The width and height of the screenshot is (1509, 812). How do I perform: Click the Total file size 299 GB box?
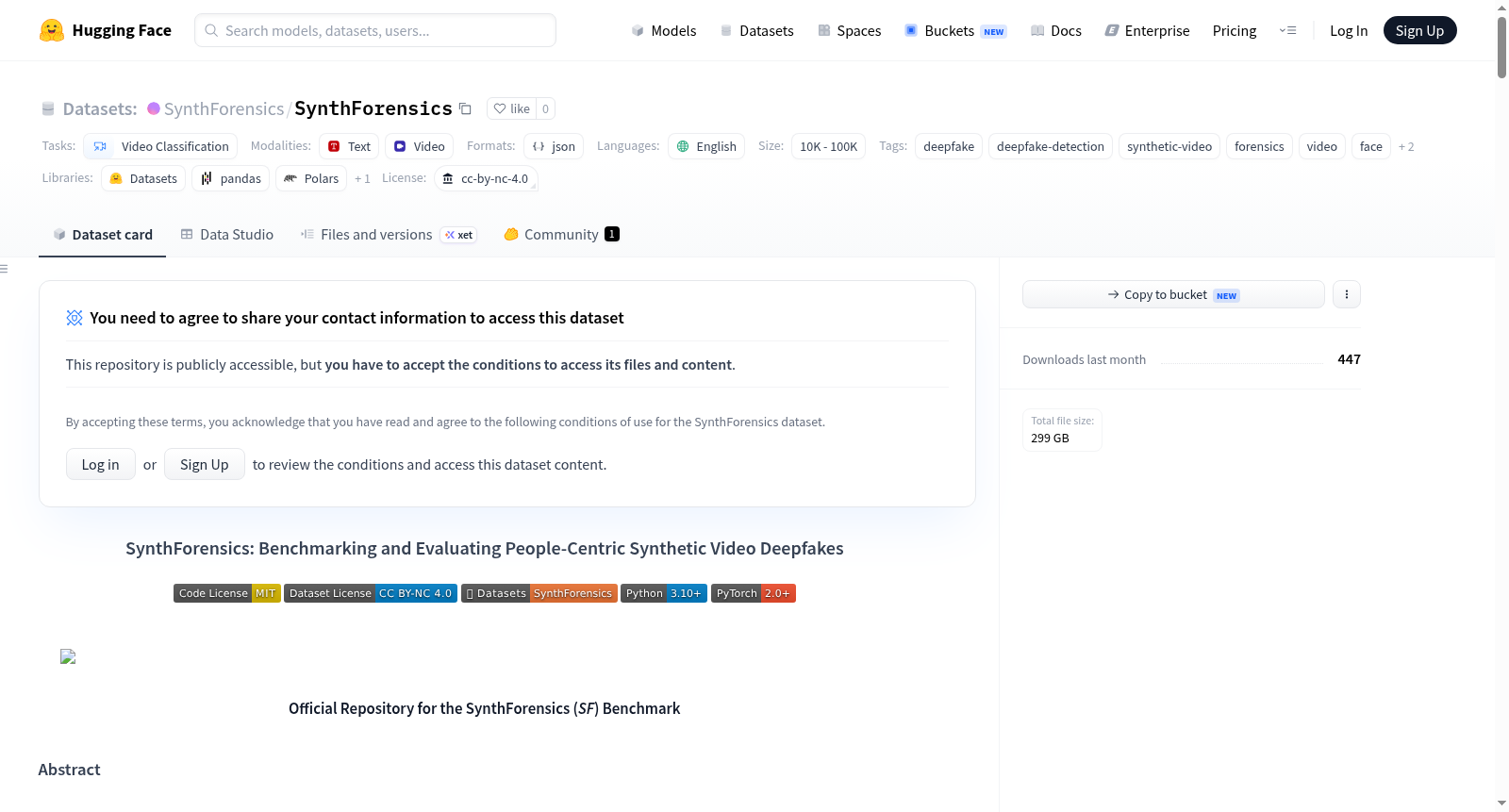pos(1062,430)
